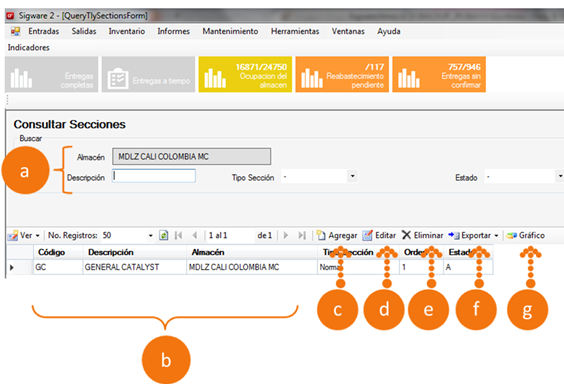Click the Sigware title bar logo icon
Viewport: 564px width, 384px height.
[10, 16]
